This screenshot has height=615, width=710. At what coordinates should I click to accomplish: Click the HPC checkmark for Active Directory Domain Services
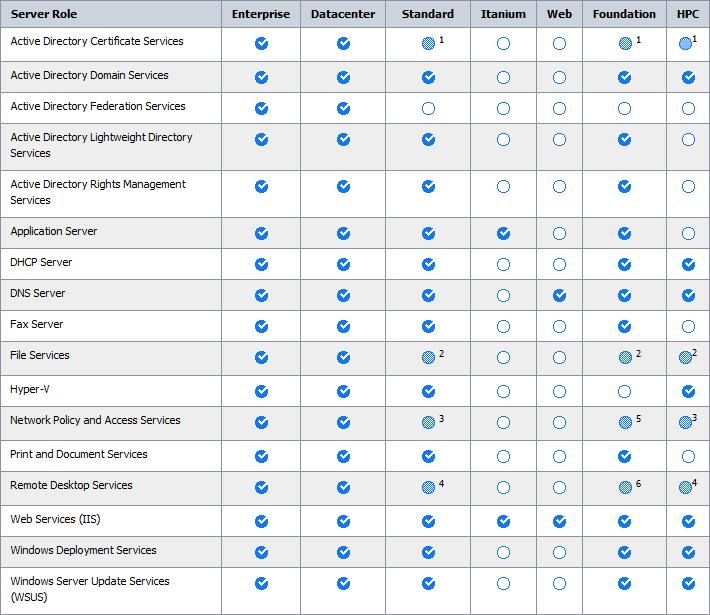click(688, 77)
